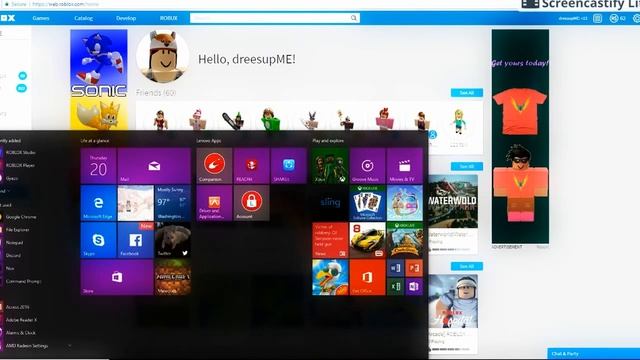Click the Robux balance icon
Viewport: 640px width, 360px height.
[x=613, y=18]
